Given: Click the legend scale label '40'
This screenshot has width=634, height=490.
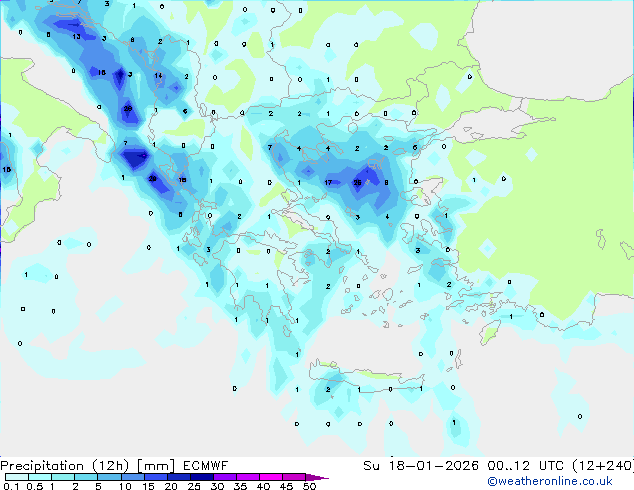Looking at the screenshot, I should (x=264, y=486).
